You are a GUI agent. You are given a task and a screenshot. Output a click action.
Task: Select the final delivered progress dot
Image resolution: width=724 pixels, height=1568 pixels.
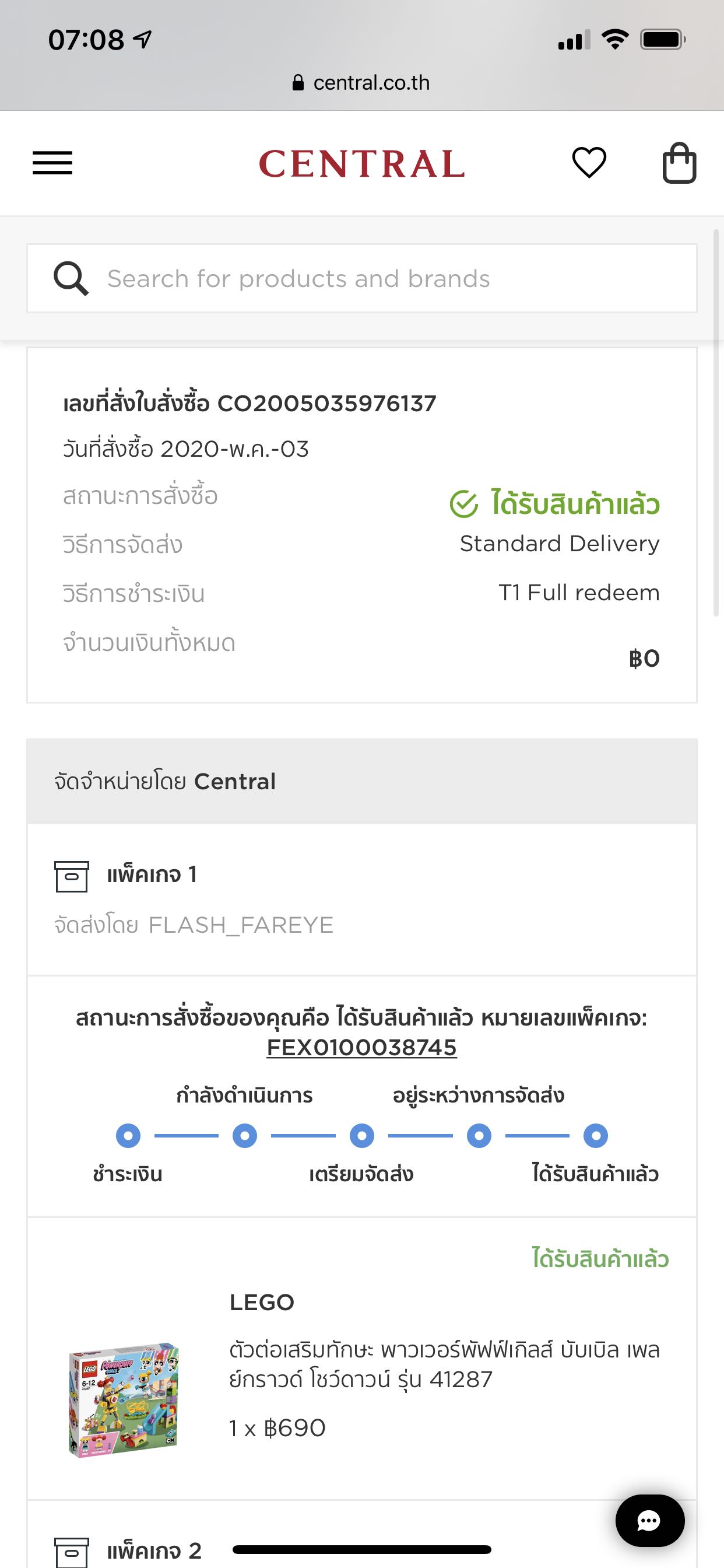[x=596, y=1136]
